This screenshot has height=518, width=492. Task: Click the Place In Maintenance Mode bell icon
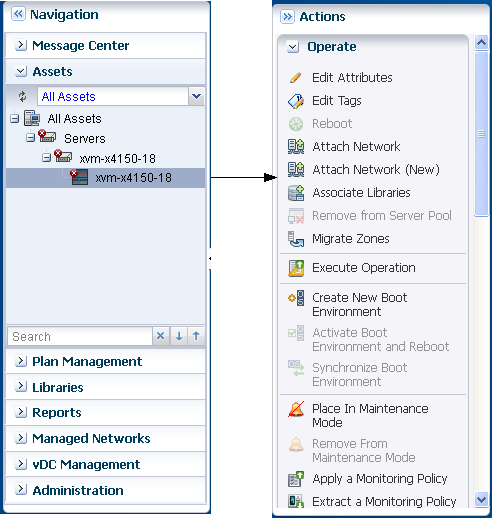[296, 409]
